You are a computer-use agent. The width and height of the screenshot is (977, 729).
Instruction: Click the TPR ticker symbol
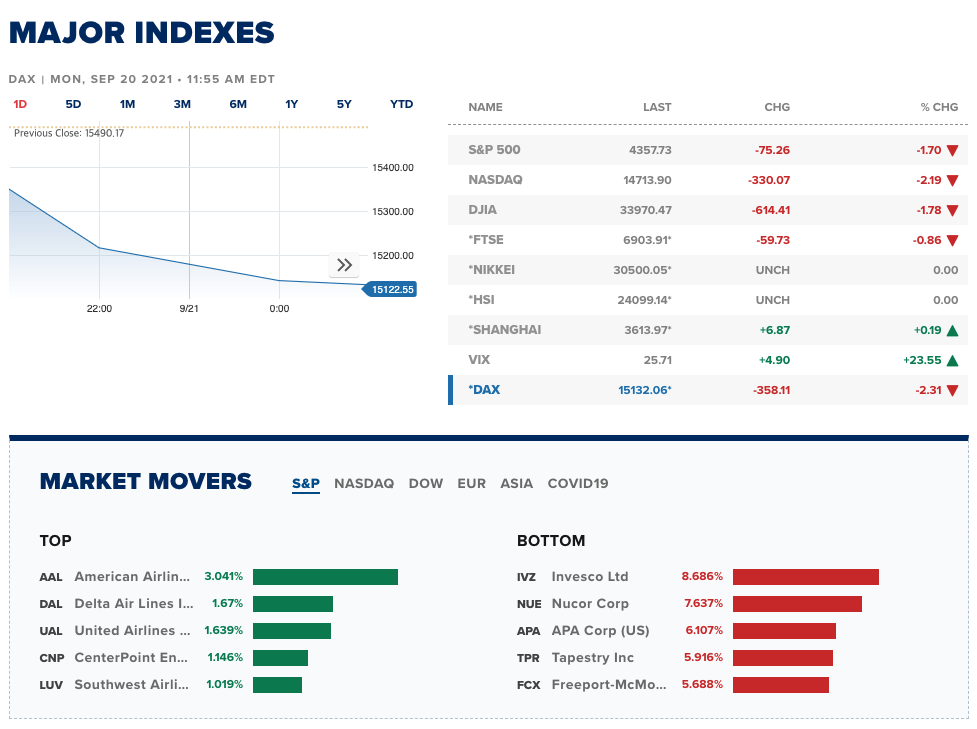click(x=527, y=658)
